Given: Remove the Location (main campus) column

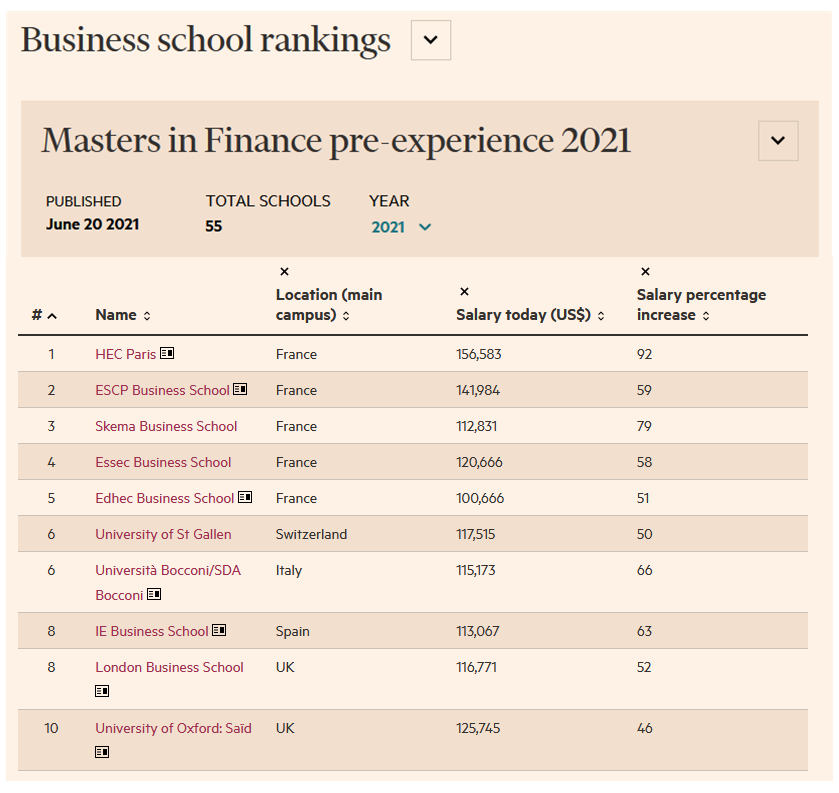Looking at the screenshot, I should 284,271.
